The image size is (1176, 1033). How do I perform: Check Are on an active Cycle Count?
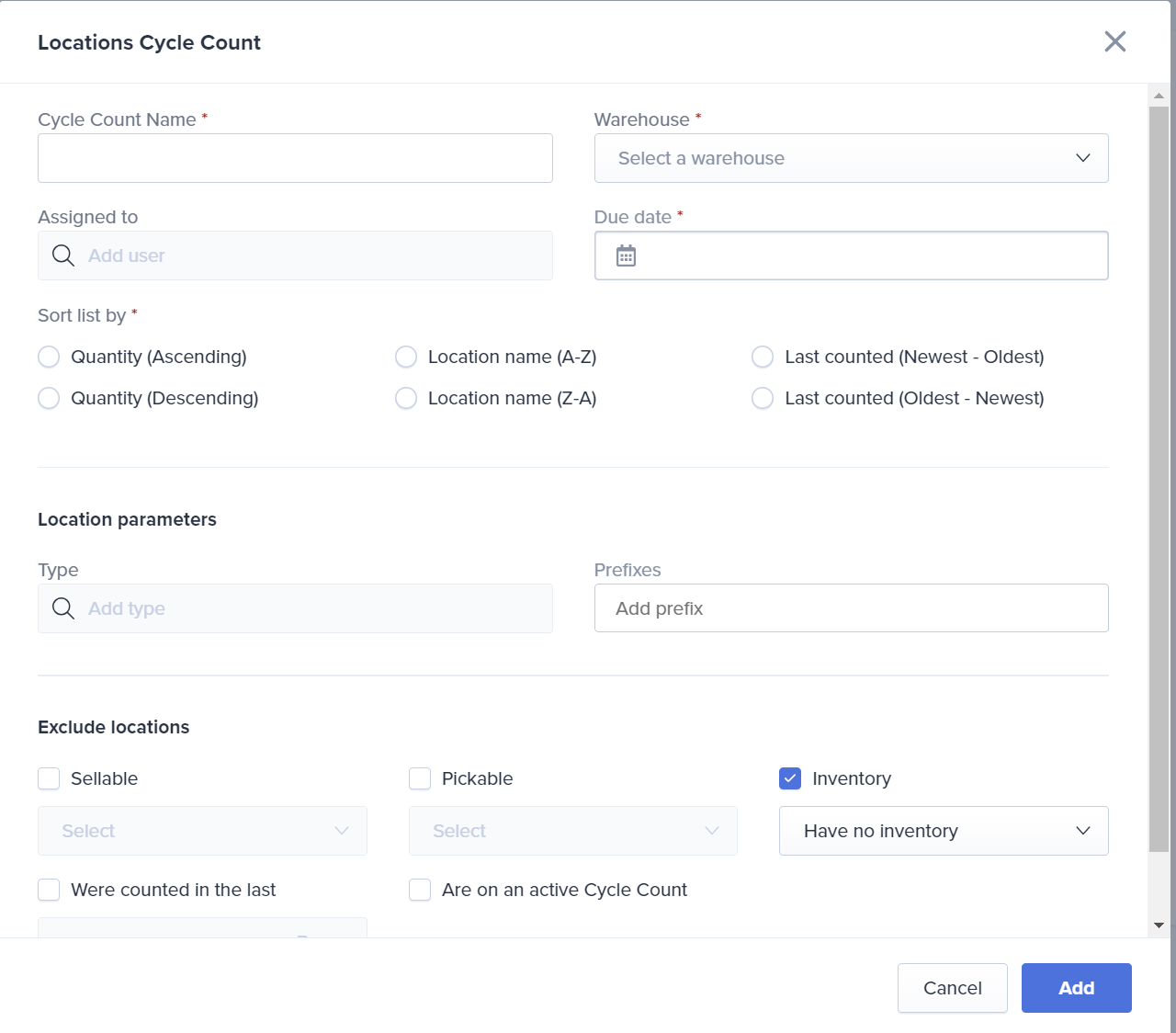[420, 890]
